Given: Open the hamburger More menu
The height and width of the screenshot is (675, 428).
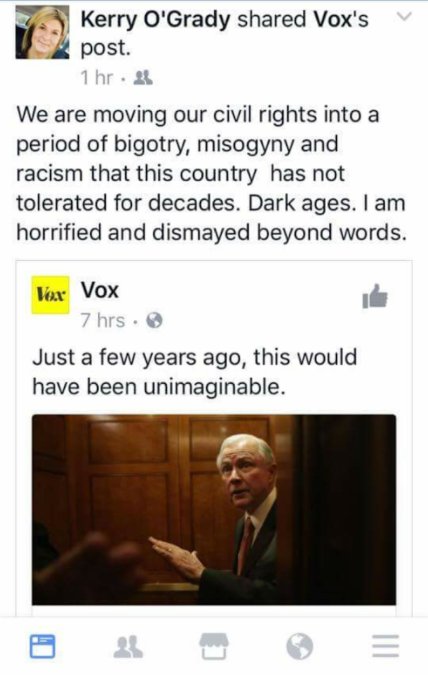Looking at the screenshot, I should tap(385, 646).
